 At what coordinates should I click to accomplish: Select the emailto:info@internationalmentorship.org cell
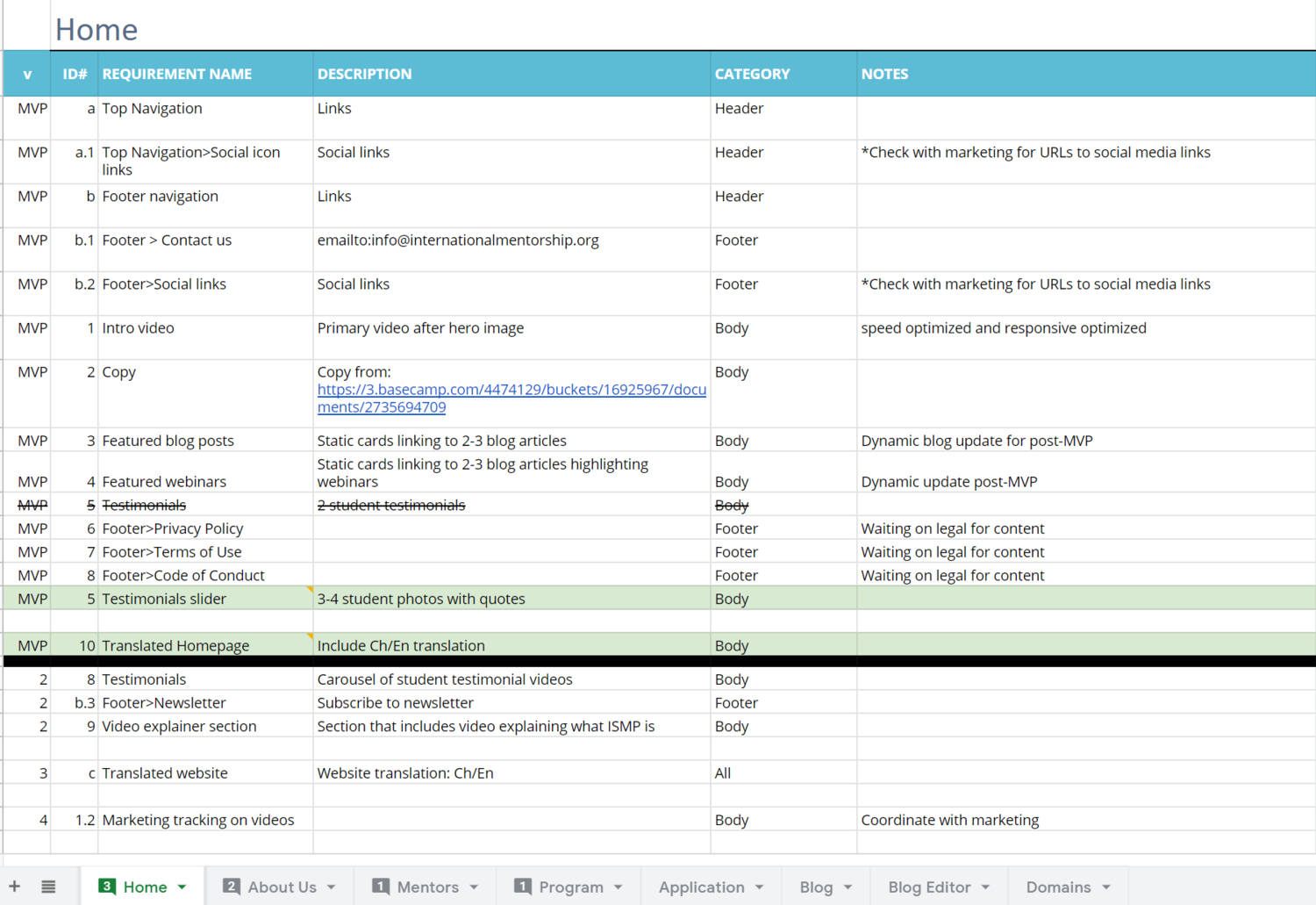click(511, 249)
